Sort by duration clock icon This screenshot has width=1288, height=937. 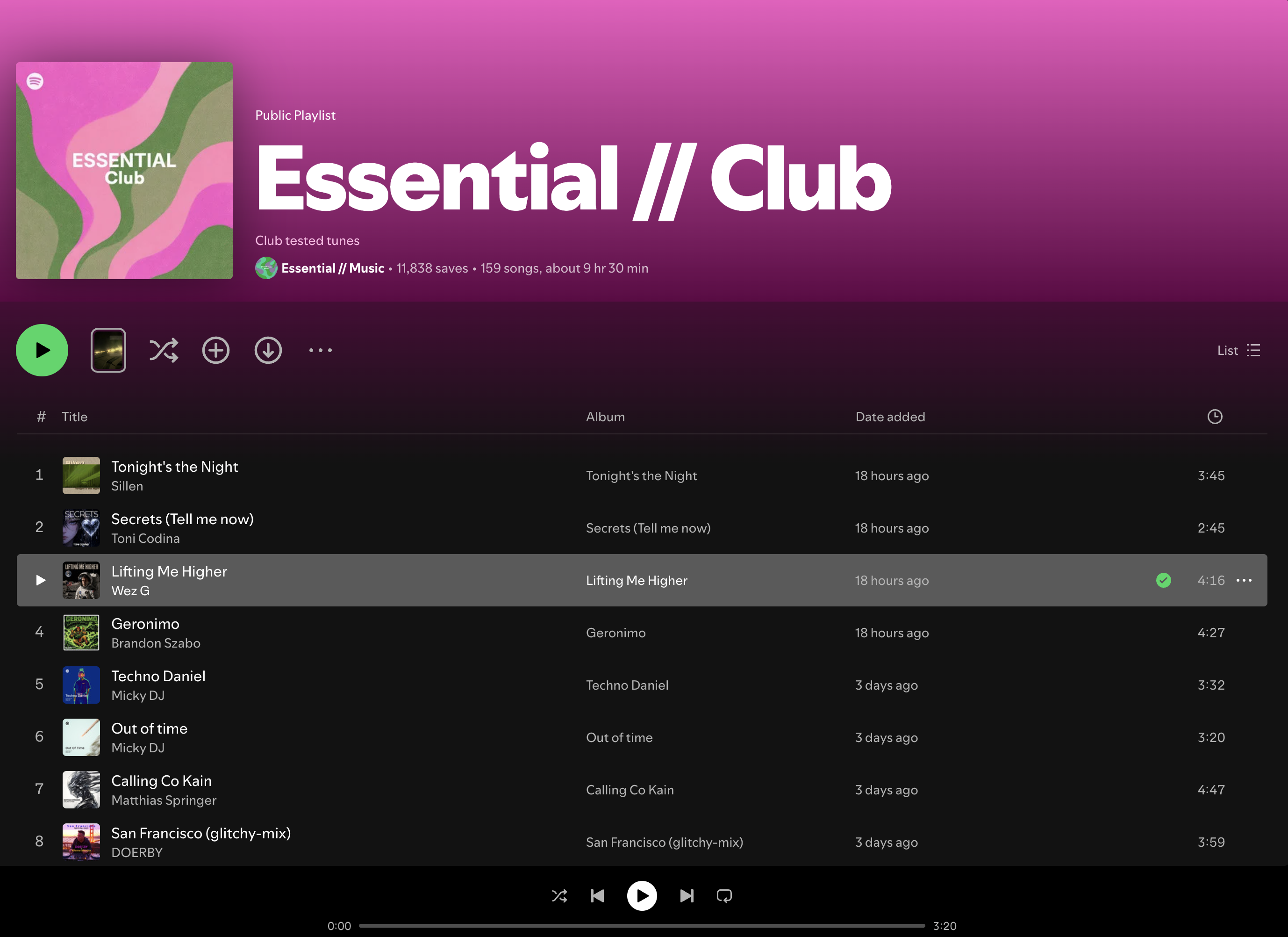pos(1214,417)
